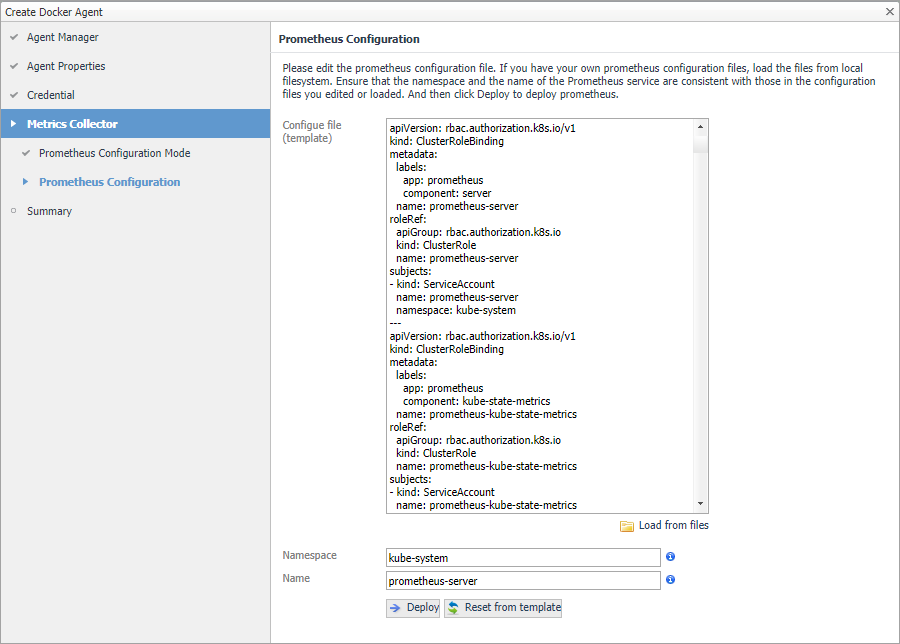Click the checkmark beside Prometheus Configuration Mode
The width and height of the screenshot is (900, 644).
[26, 154]
